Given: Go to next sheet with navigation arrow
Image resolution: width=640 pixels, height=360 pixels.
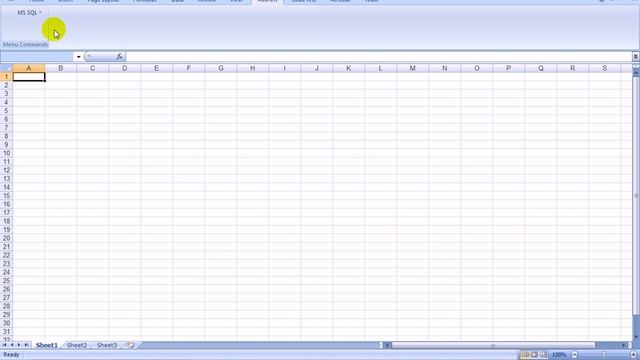Looking at the screenshot, I should click(x=19, y=345).
